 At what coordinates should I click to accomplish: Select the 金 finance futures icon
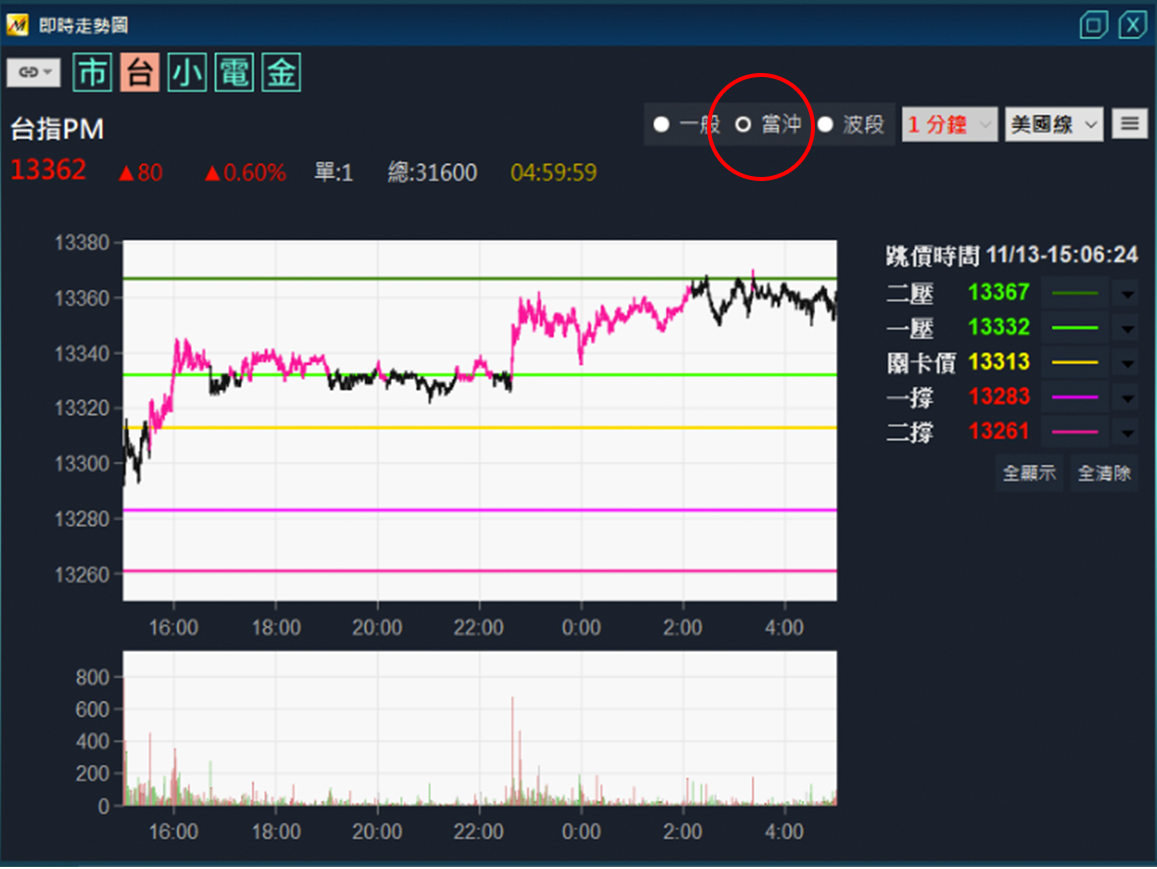pyautogui.click(x=281, y=73)
